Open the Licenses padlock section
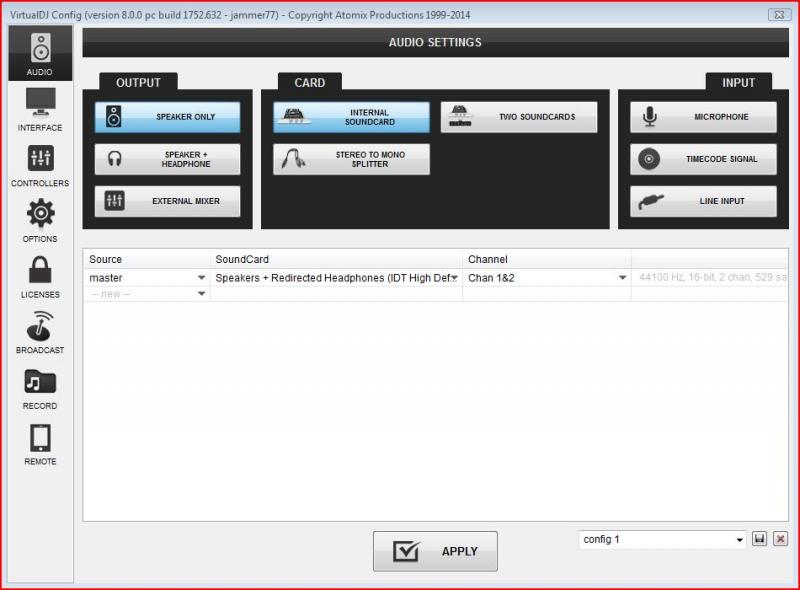 pyautogui.click(x=40, y=276)
